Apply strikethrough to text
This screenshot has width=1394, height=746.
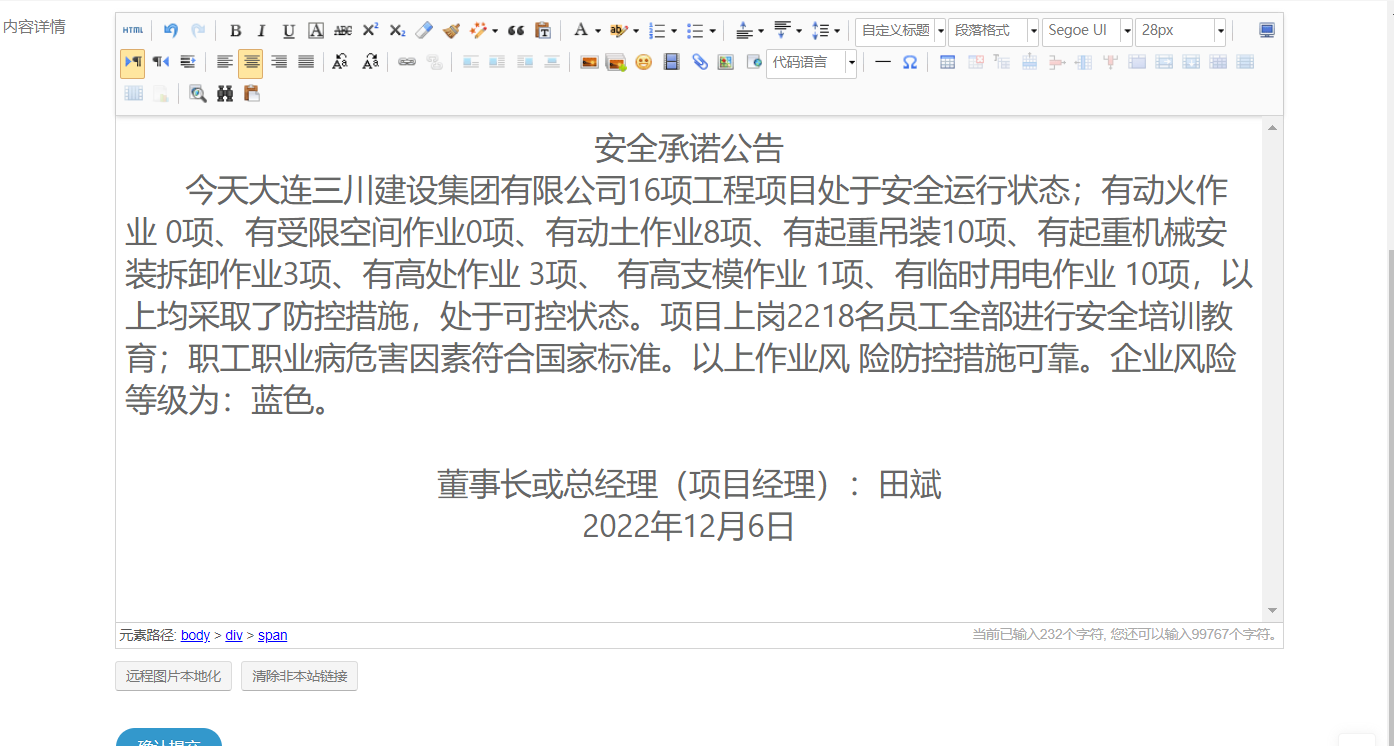pyautogui.click(x=343, y=31)
